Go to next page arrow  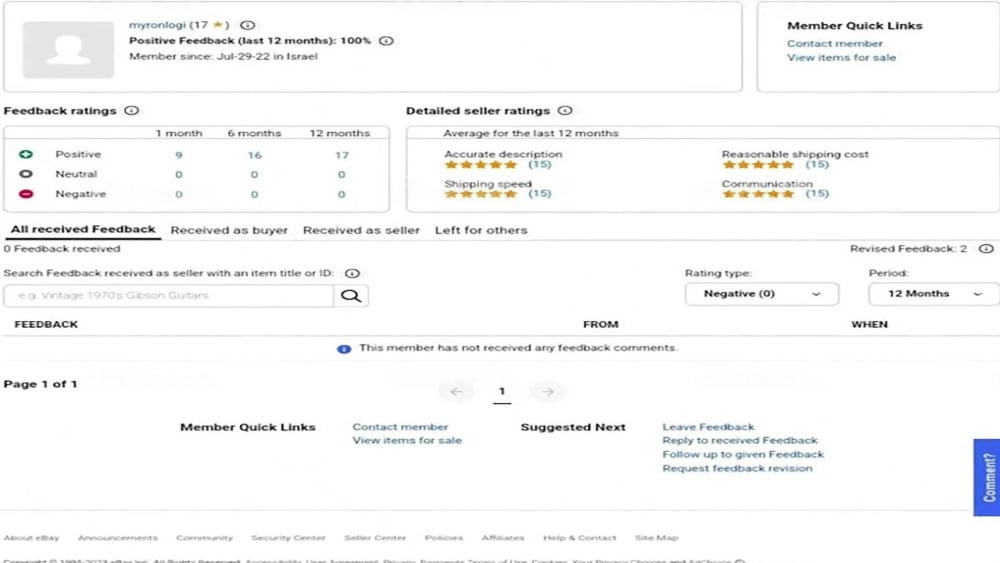[548, 391]
